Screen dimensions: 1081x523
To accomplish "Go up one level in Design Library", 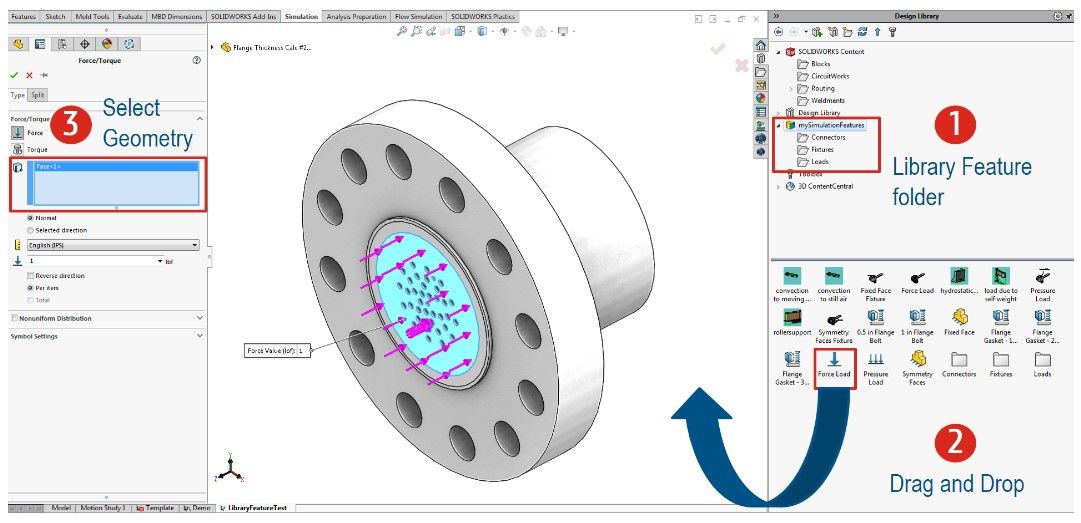I will click(877, 32).
